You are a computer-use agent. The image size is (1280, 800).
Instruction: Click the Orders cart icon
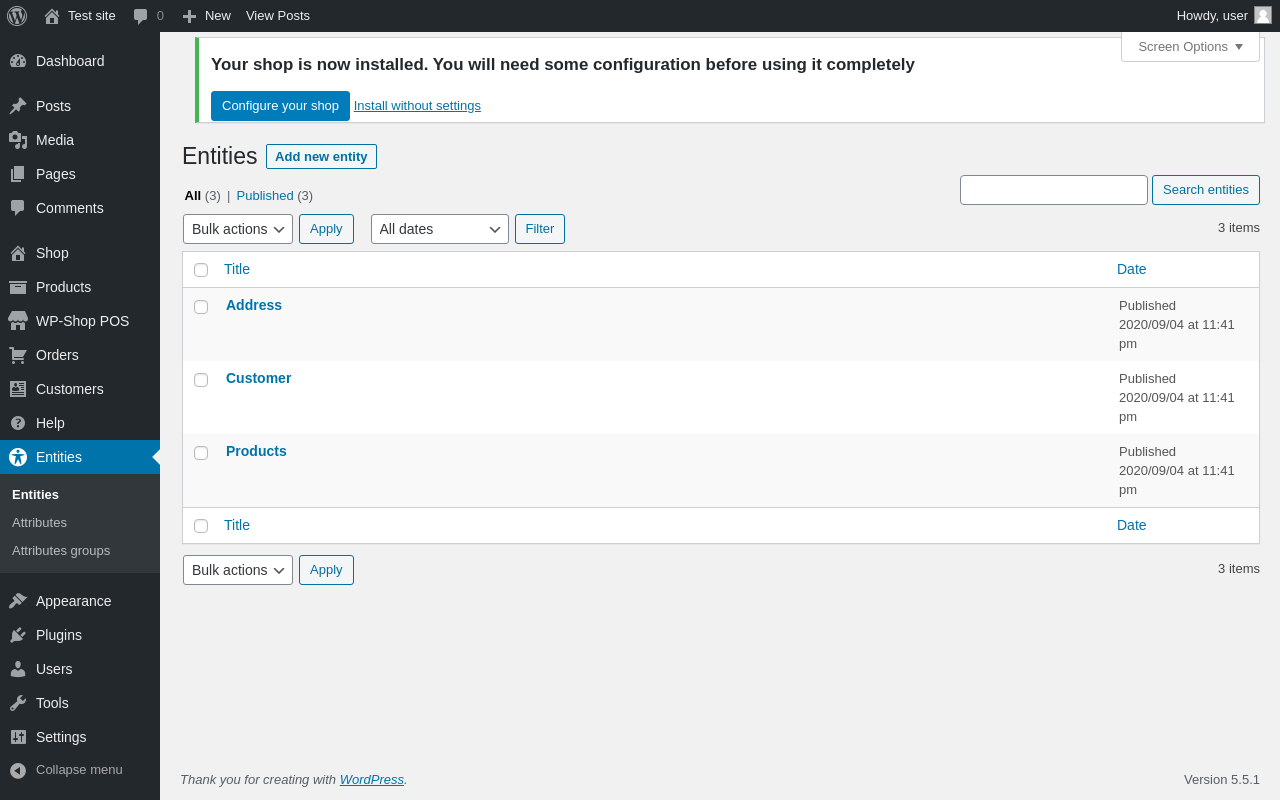pos(18,355)
